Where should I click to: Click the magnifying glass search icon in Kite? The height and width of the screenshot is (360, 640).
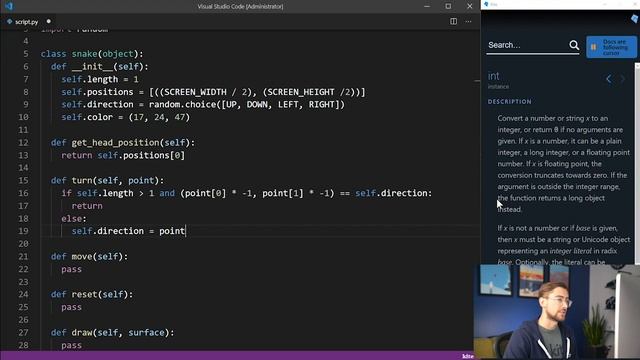(x=574, y=45)
